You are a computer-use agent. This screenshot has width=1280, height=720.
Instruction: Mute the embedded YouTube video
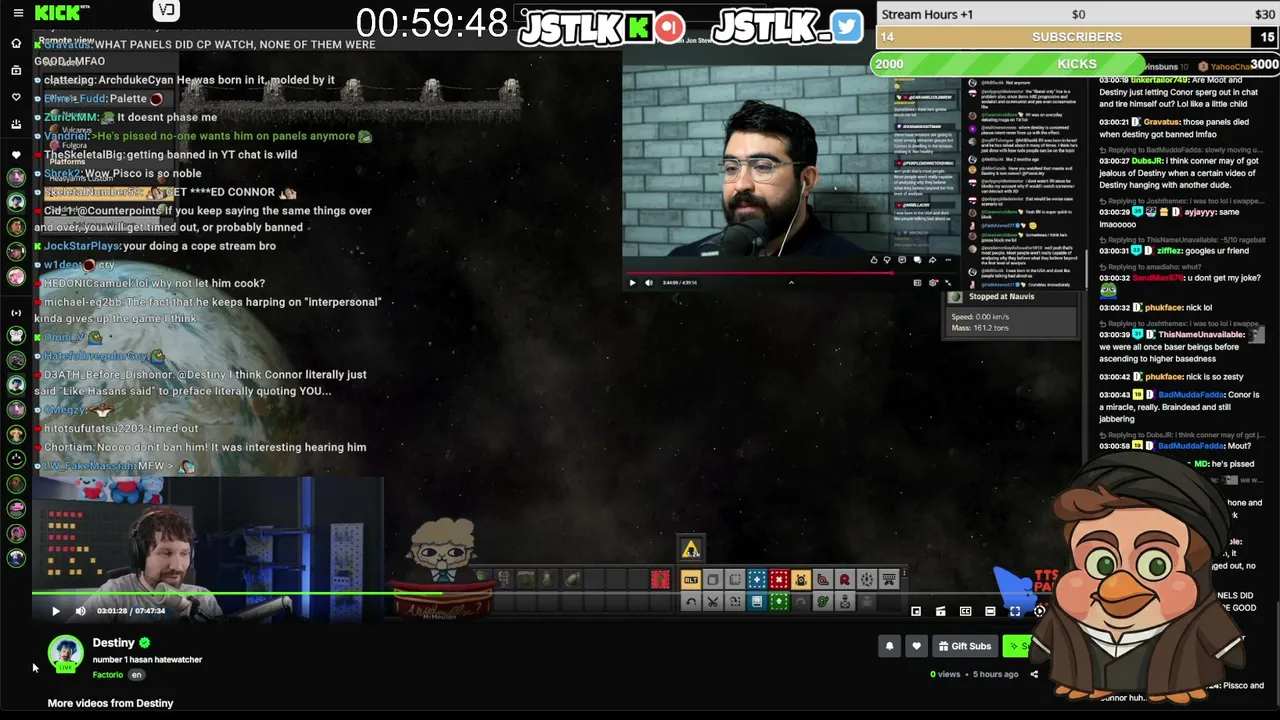point(648,283)
